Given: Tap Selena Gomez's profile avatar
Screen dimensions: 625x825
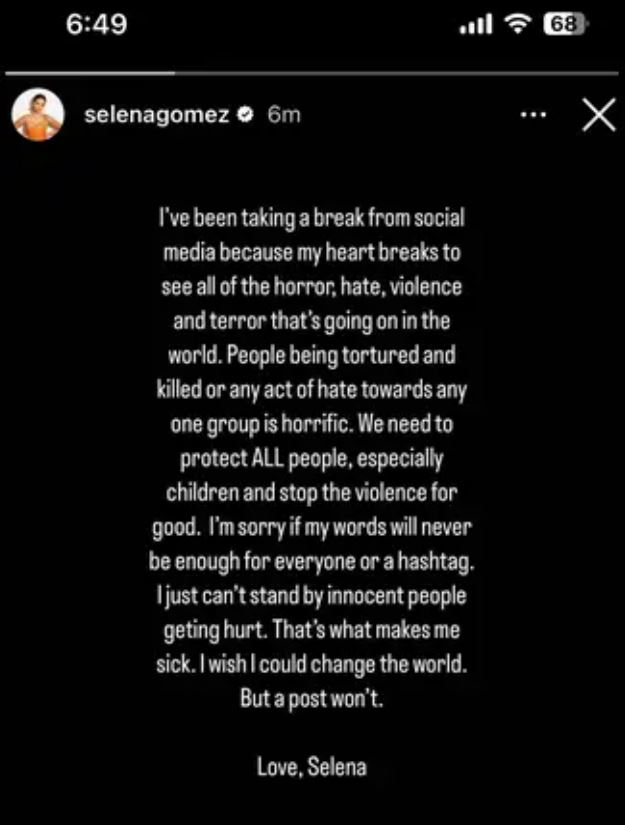Looking at the screenshot, I should [35, 113].
